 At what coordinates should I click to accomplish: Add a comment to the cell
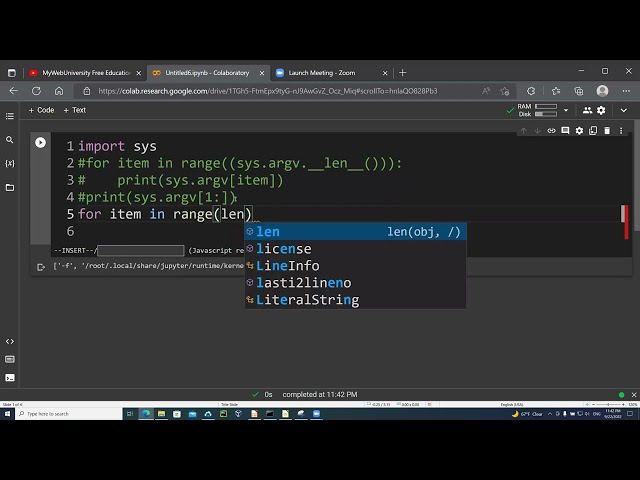565,131
